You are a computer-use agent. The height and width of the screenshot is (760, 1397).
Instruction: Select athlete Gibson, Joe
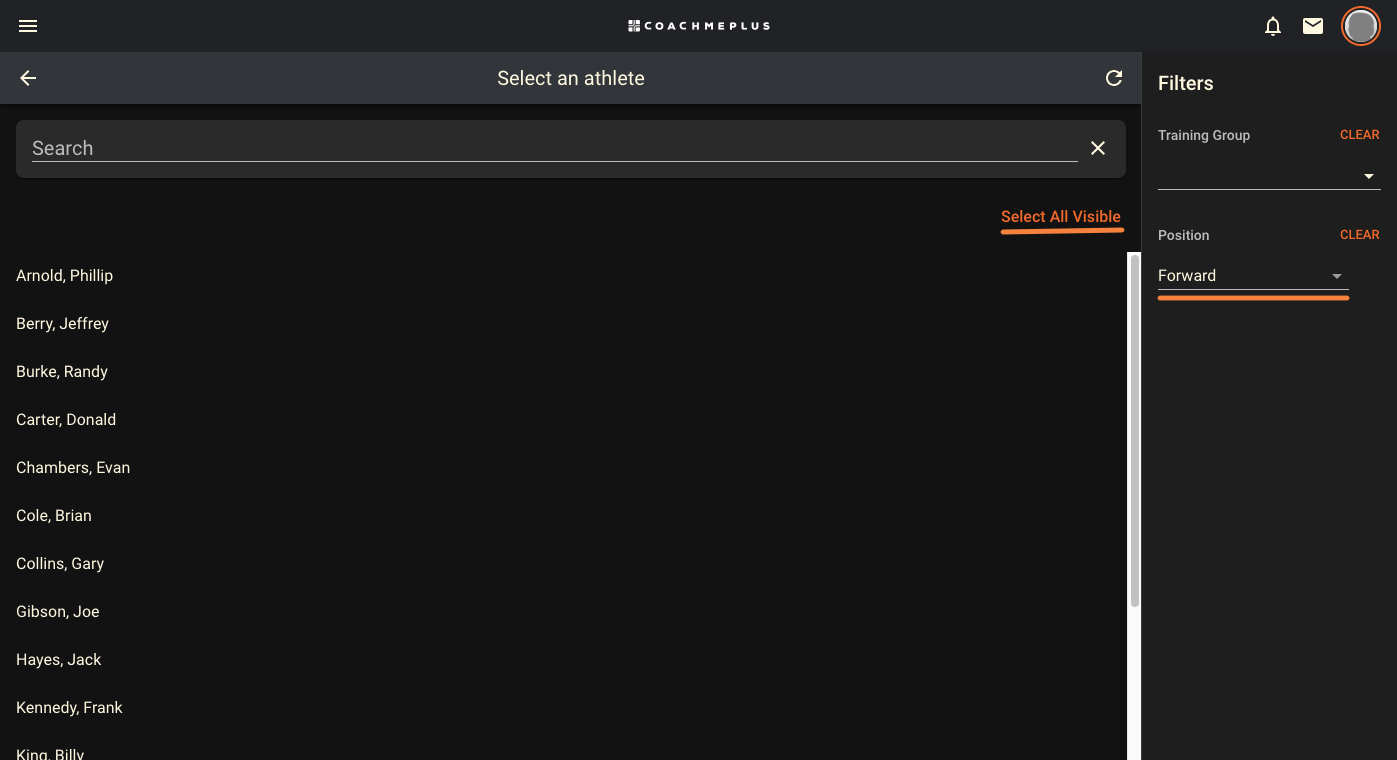57,611
